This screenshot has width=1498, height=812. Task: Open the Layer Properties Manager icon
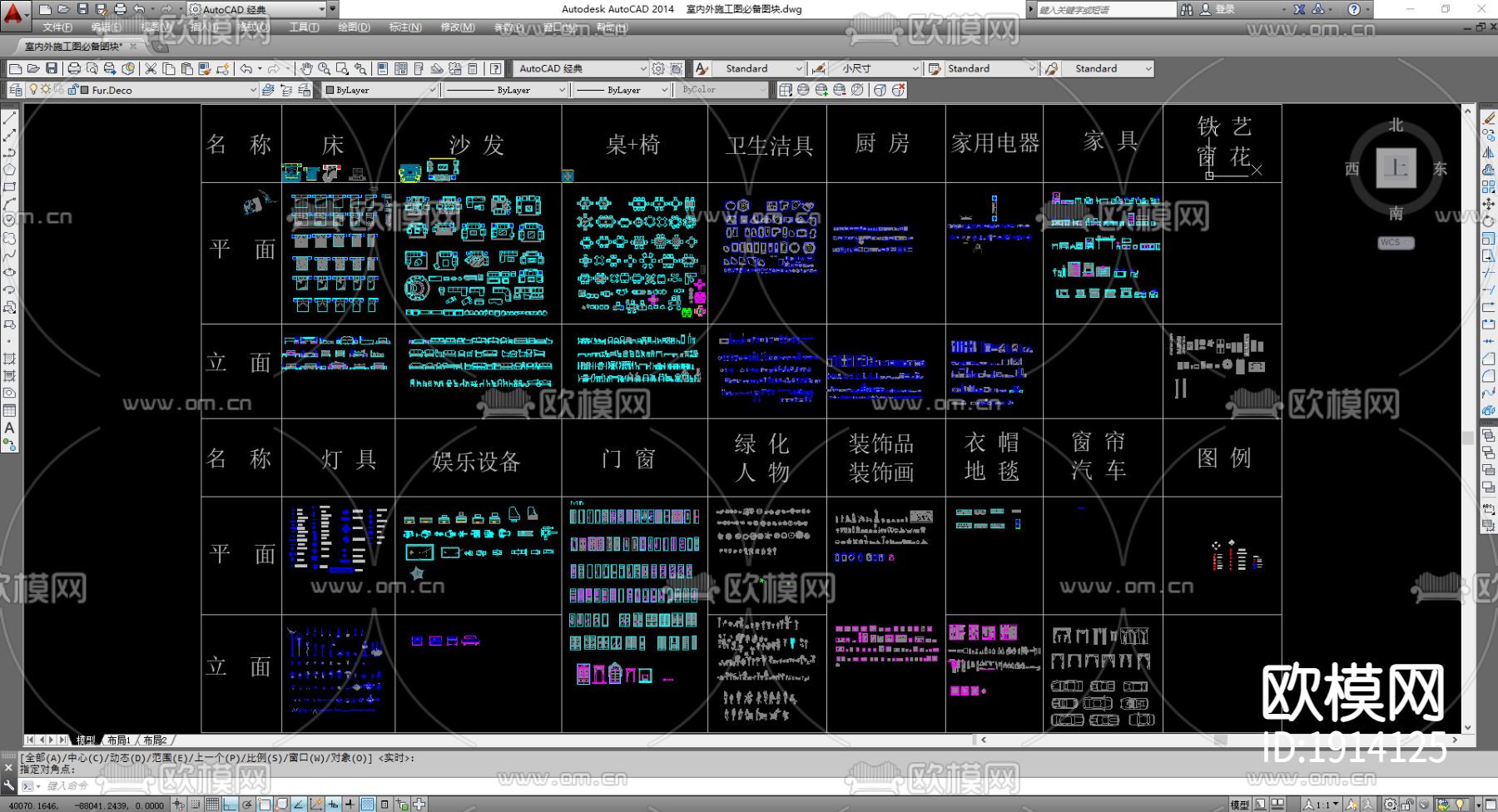15,90
